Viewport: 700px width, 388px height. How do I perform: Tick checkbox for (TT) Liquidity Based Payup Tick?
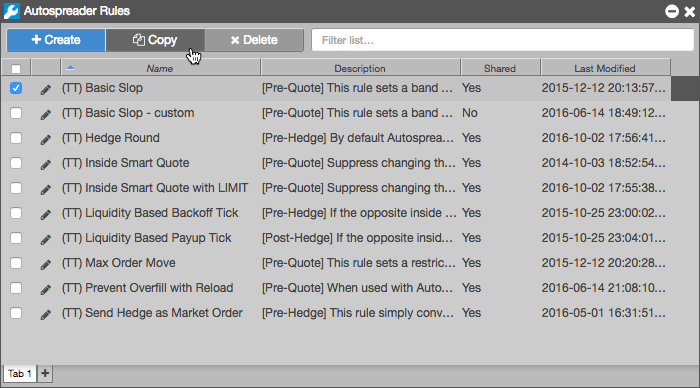[16, 238]
